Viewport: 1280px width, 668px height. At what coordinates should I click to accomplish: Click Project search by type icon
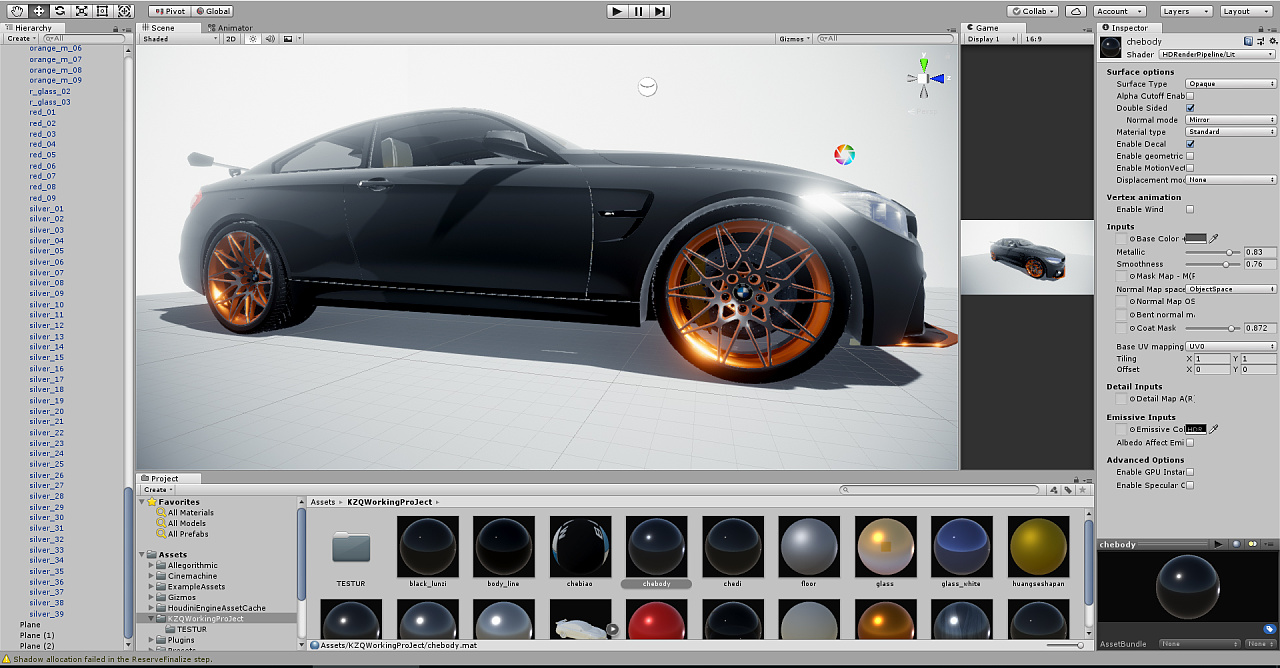click(x=1054, y=490)
